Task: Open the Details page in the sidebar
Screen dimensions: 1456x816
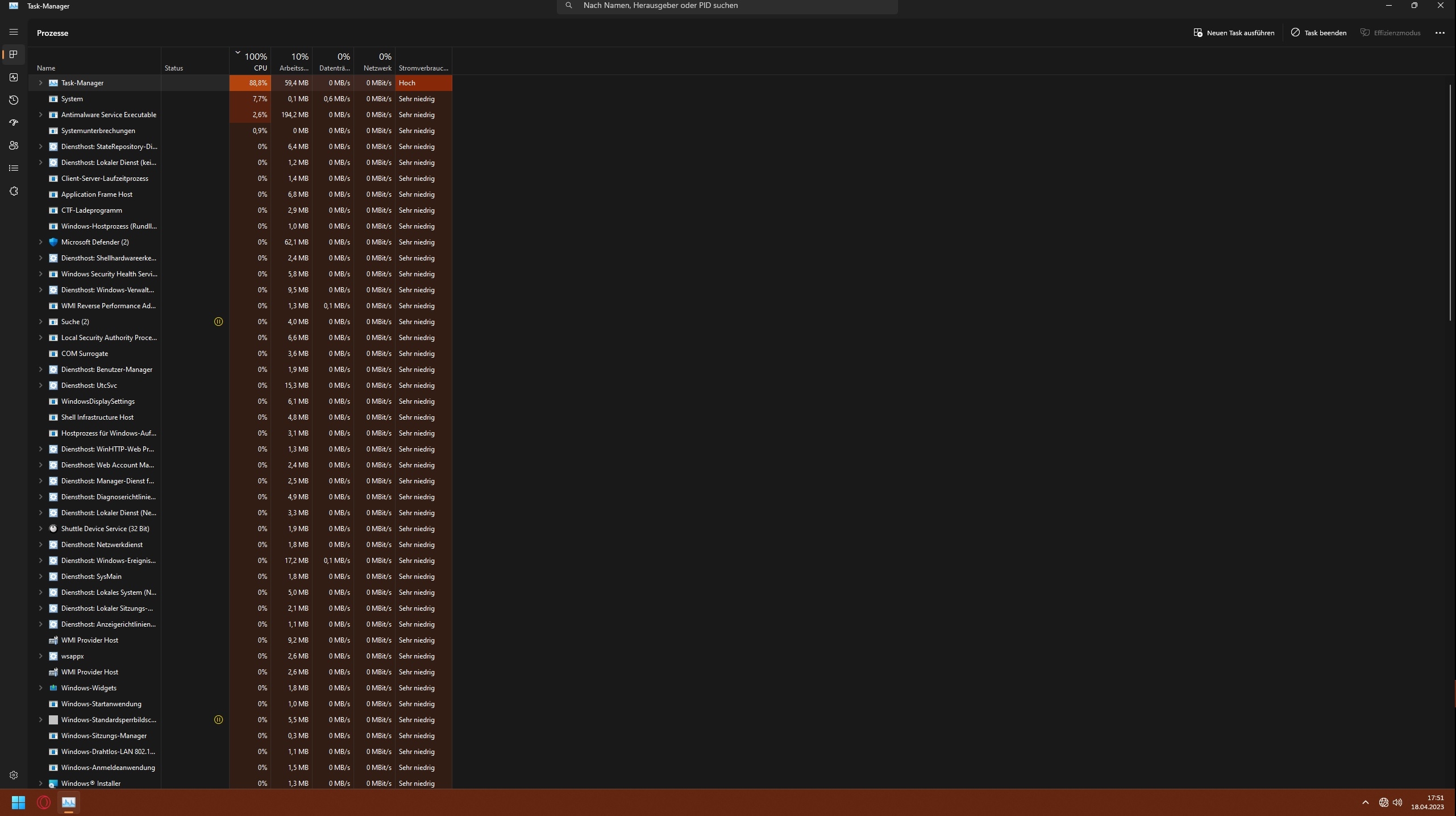Action: click(x=14, y=168)
